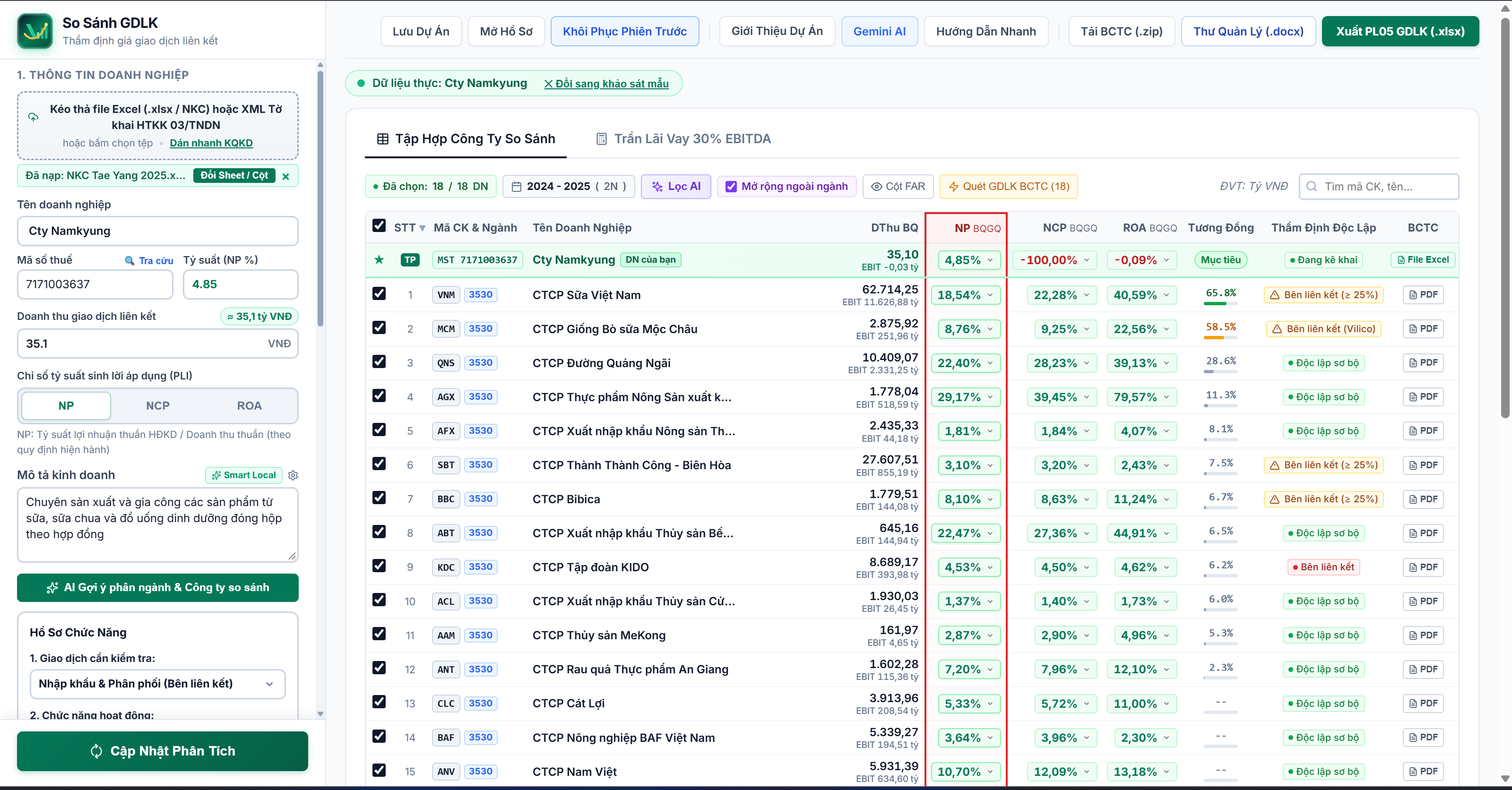Remove the loaded NKC Tae Yang file
This screenshot has height=790, width=1512.
286,176
